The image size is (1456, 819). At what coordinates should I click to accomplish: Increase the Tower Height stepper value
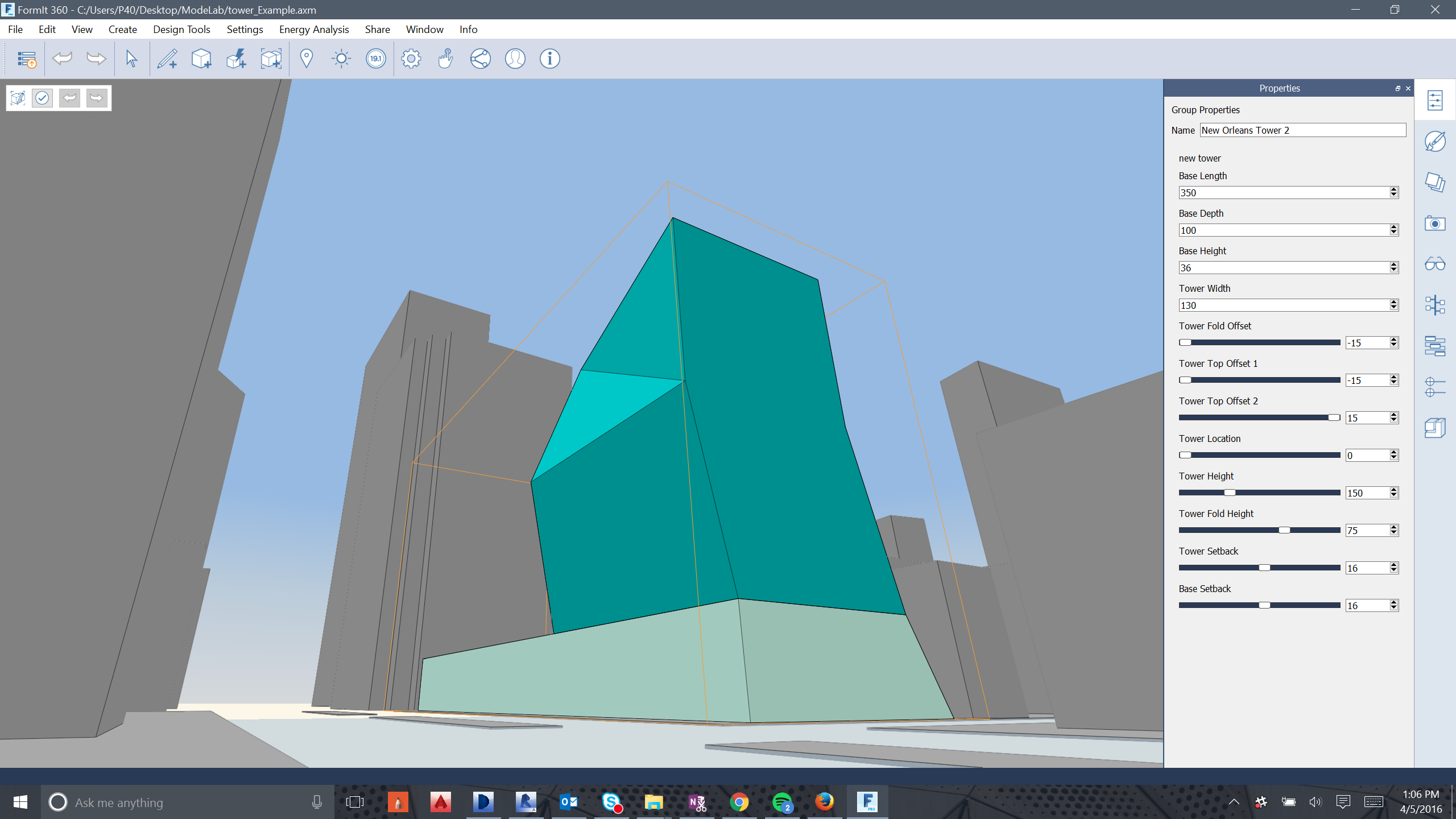point(1393,490)
